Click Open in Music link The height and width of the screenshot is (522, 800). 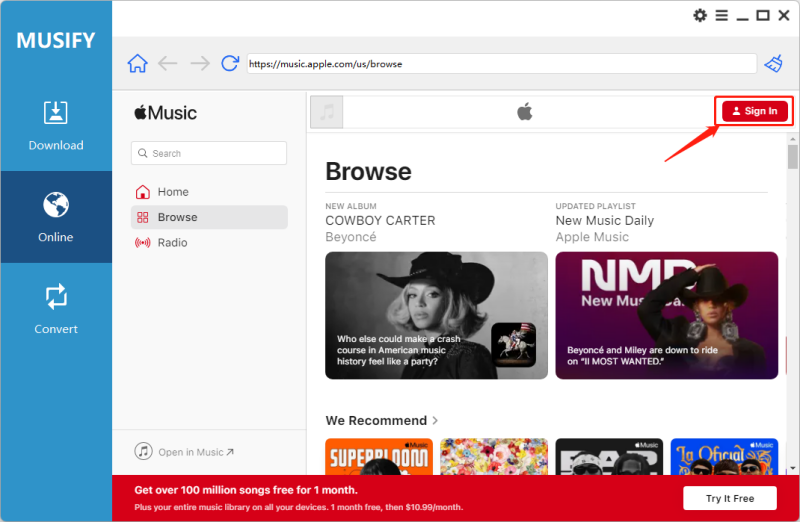[184, 452]
